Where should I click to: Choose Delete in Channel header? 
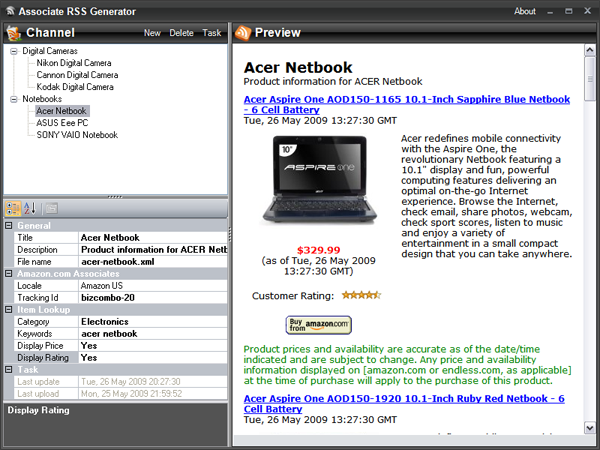point(181,33)
